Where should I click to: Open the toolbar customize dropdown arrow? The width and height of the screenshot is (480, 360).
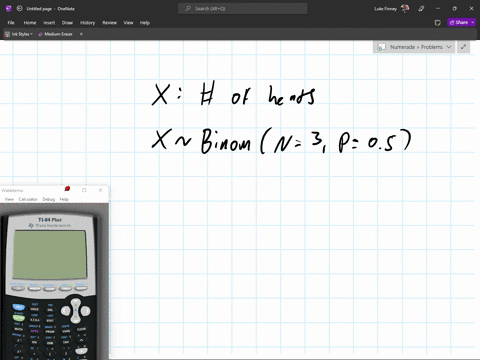(81, 34)
